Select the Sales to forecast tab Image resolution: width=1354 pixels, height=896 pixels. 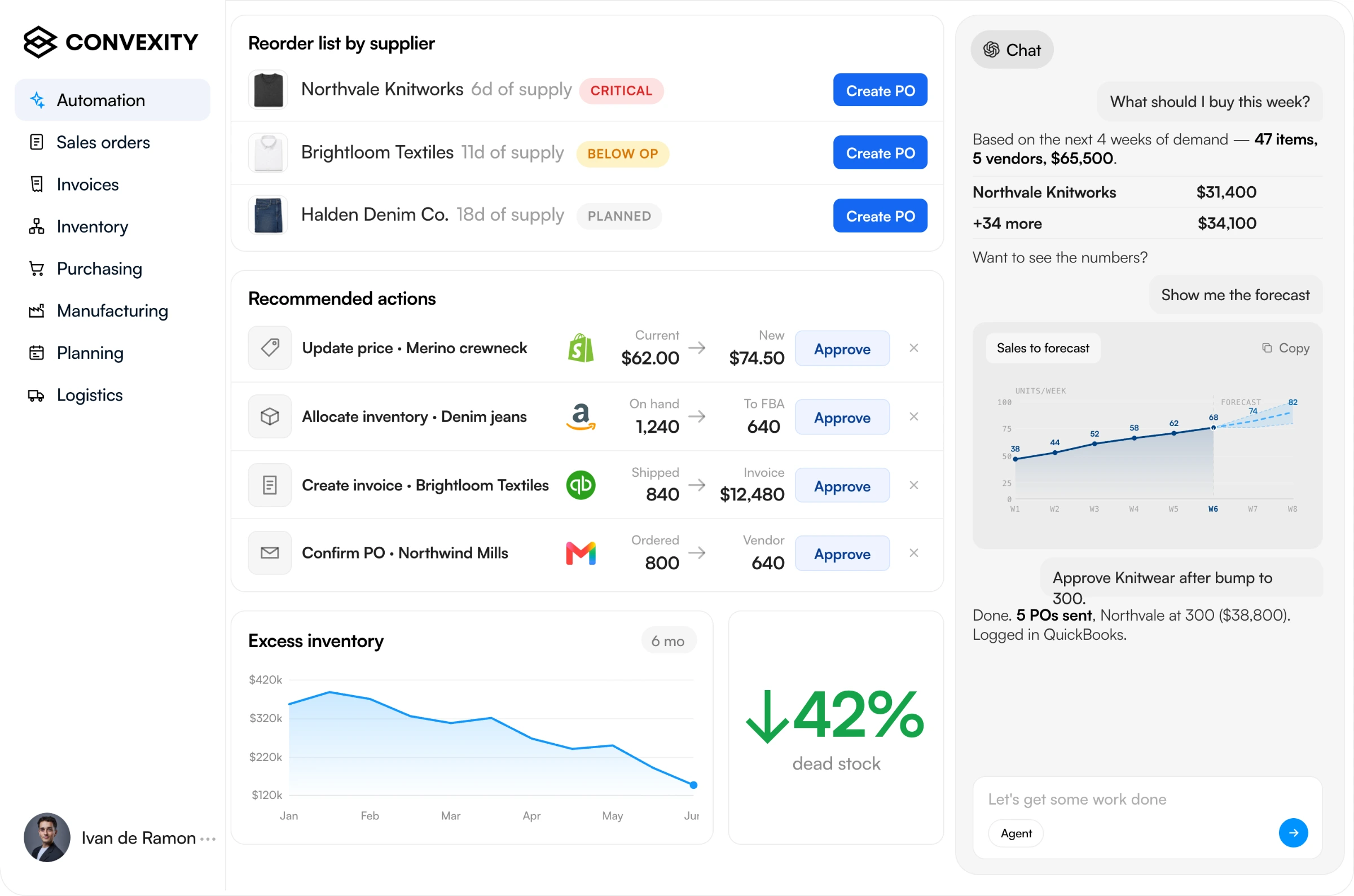tap(1043, 348)
